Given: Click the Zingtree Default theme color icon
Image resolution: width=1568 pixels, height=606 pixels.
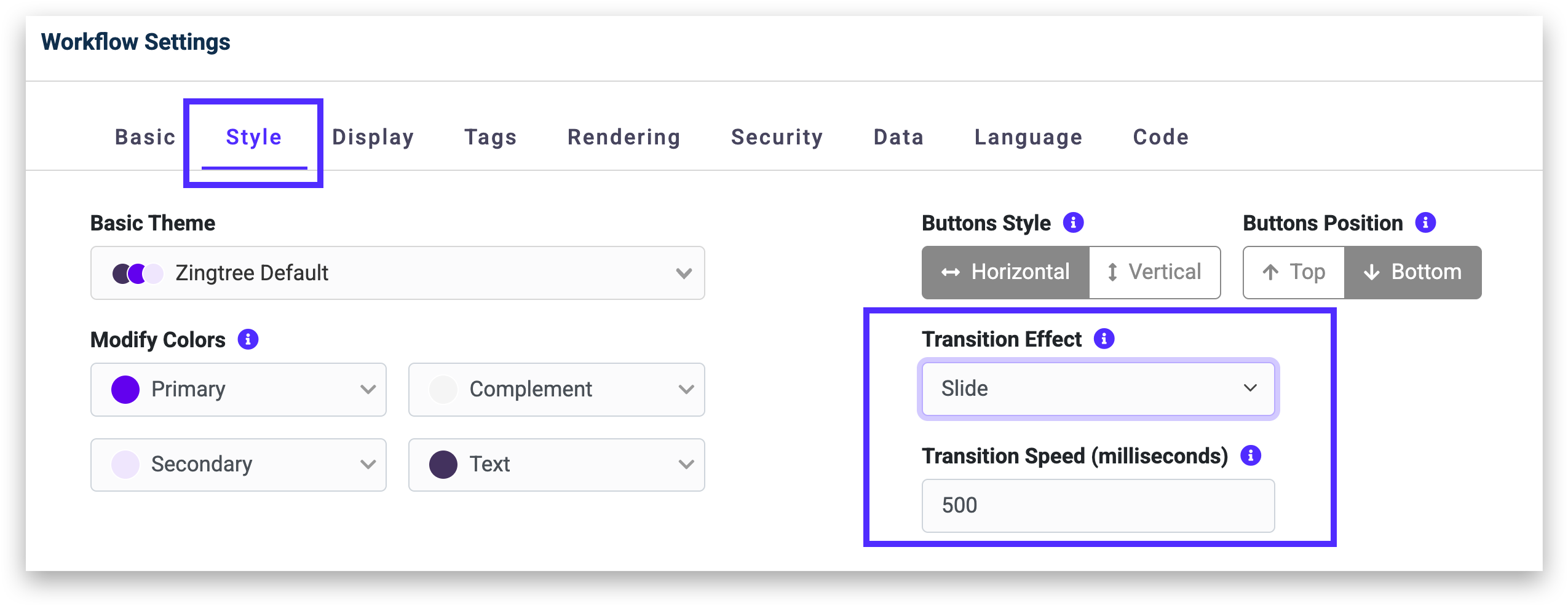Looking at the screenshot, I should tap(138, 273).
